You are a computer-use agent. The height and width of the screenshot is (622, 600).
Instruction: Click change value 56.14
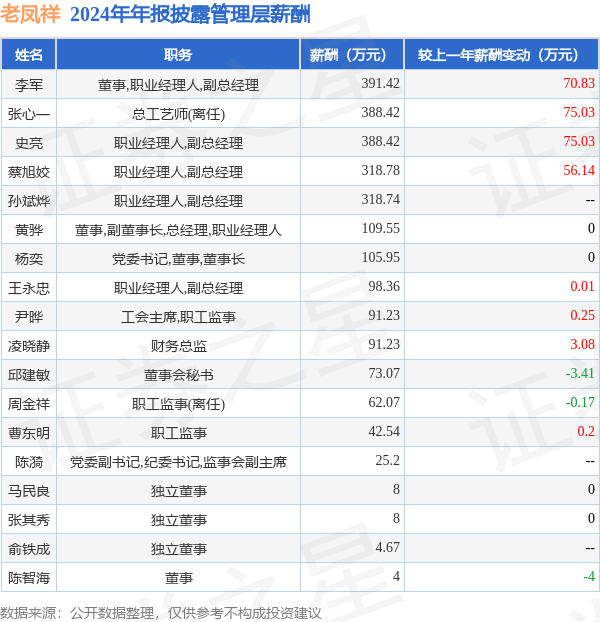pos(579,170)
